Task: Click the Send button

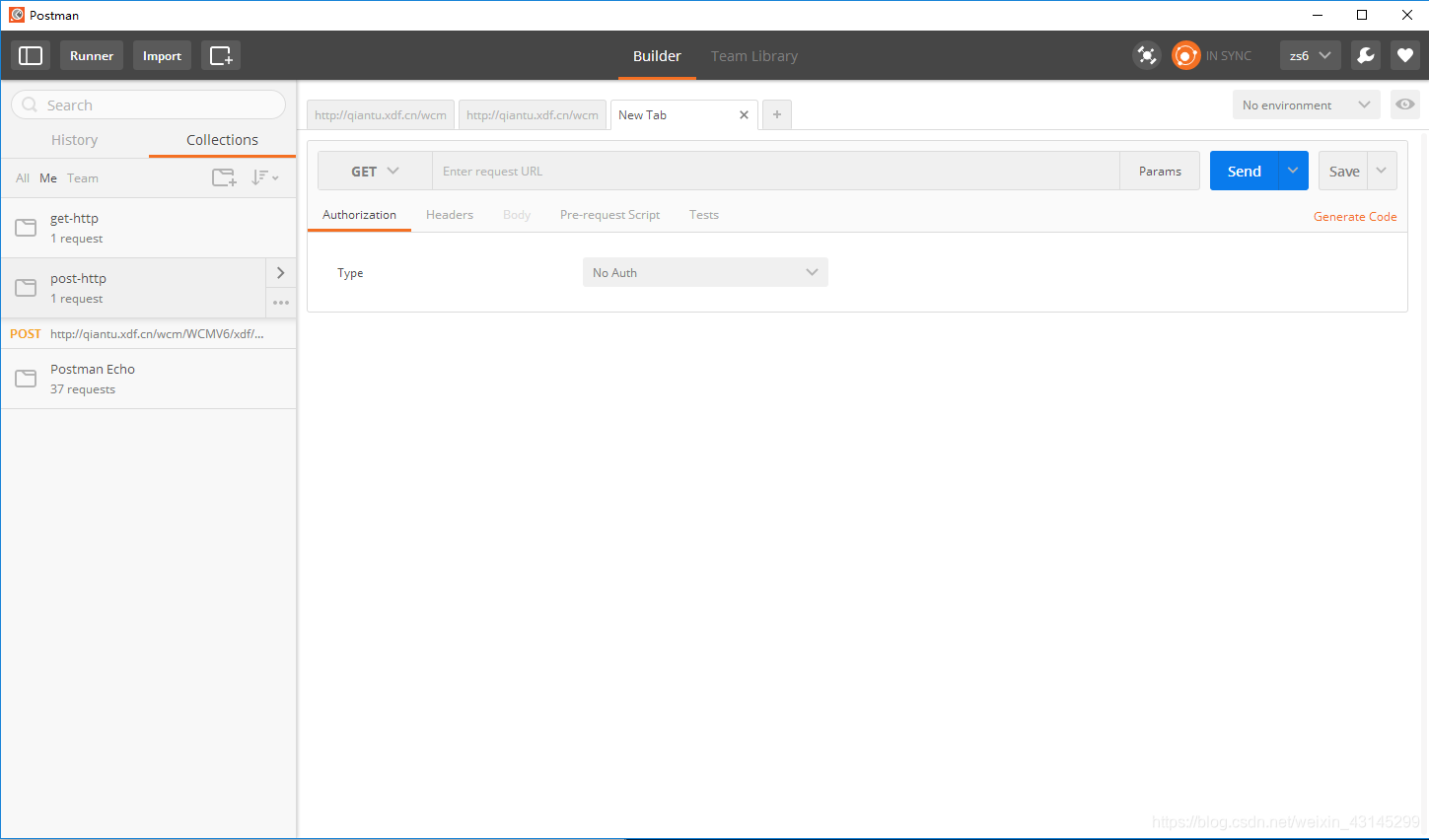Action: [x=1245, y=171]
